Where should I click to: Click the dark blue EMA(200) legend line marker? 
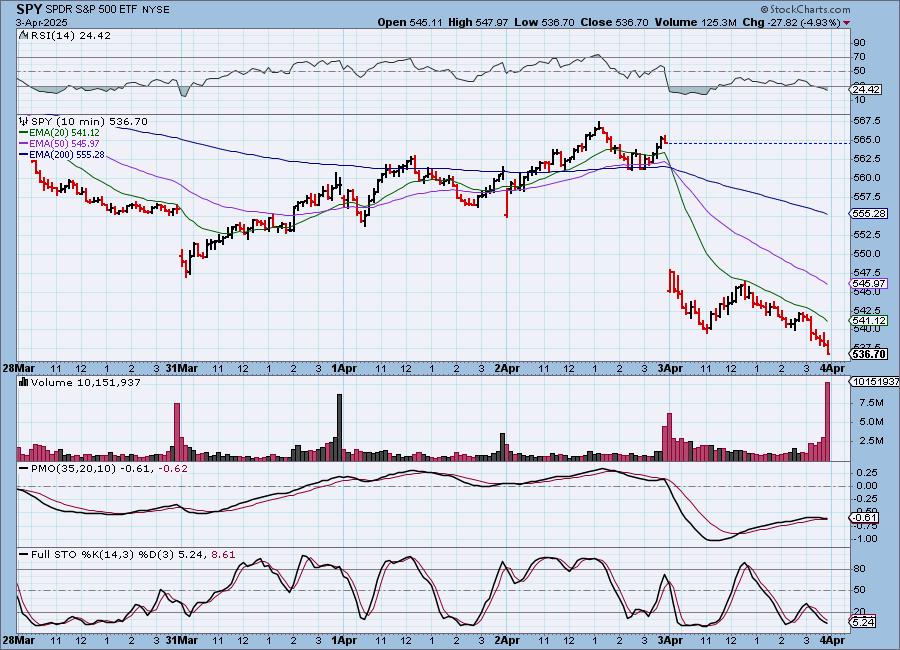pos(24,154)
